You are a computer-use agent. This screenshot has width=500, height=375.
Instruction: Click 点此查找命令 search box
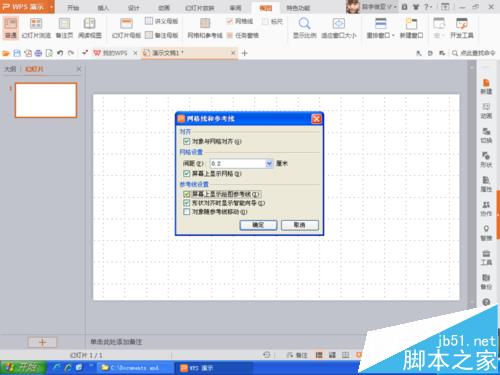(473, 53)
